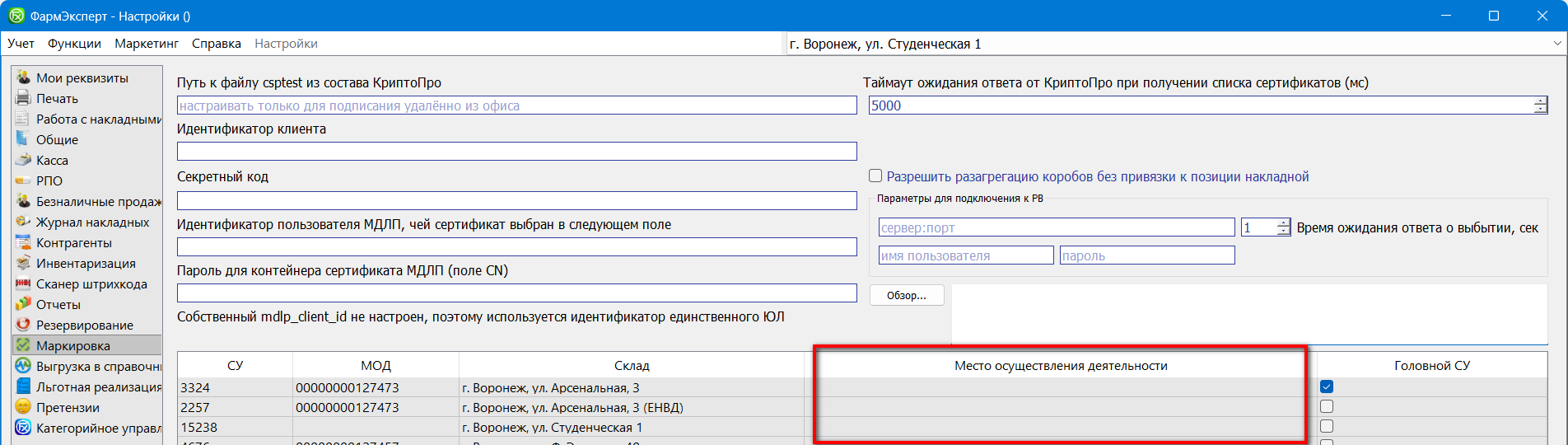Screen dimensions: 1568x445
Task: Click the сервер:порт input field
Action: tap(1056, 227)
